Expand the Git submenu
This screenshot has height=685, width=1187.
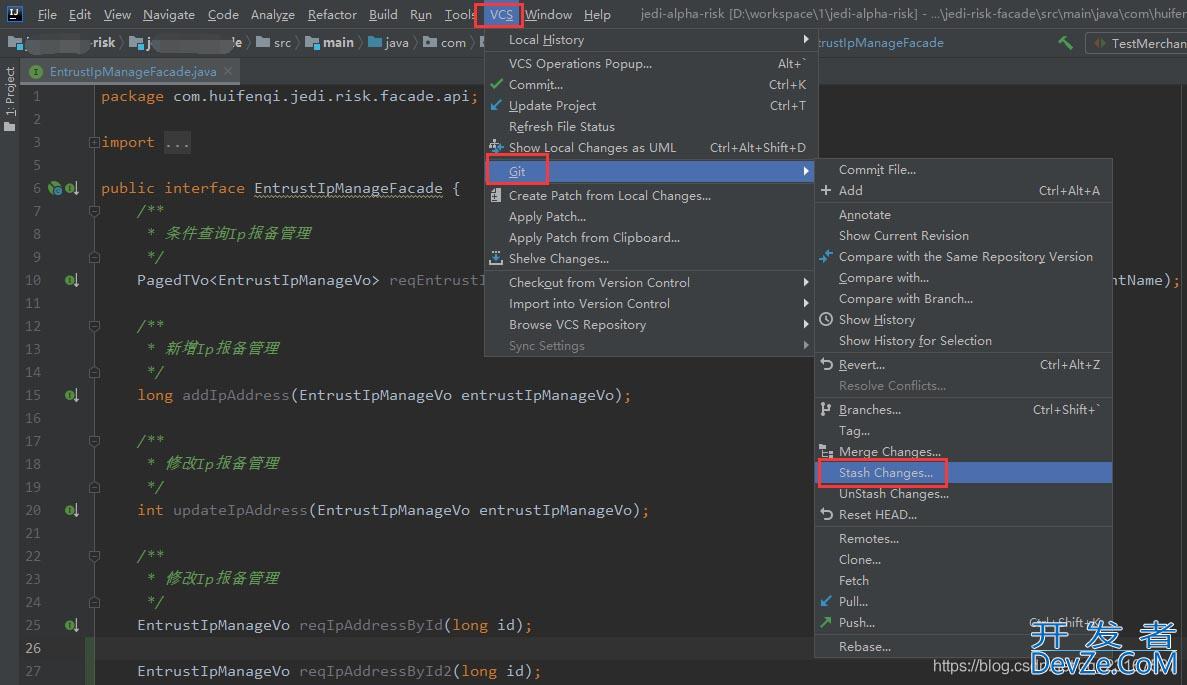650,172
